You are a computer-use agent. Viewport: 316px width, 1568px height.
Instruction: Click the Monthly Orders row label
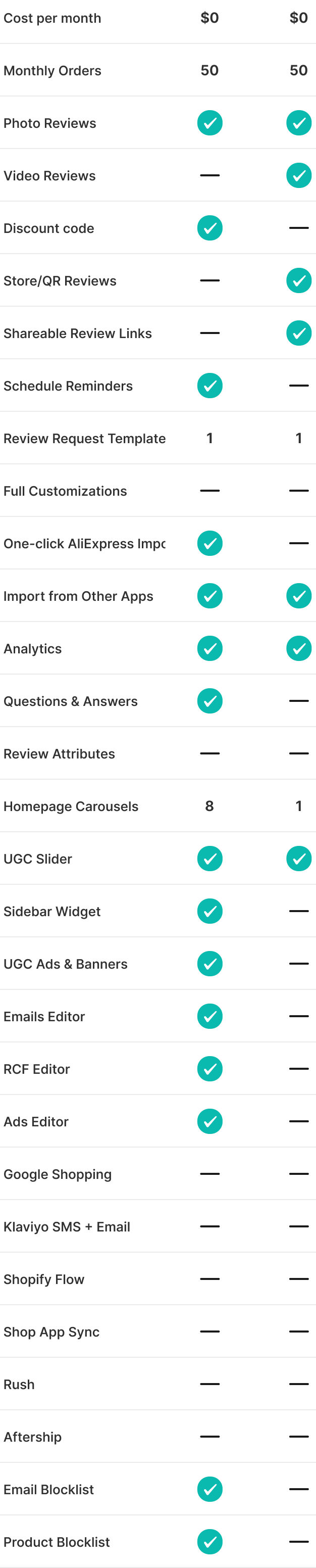pos(52,71)
